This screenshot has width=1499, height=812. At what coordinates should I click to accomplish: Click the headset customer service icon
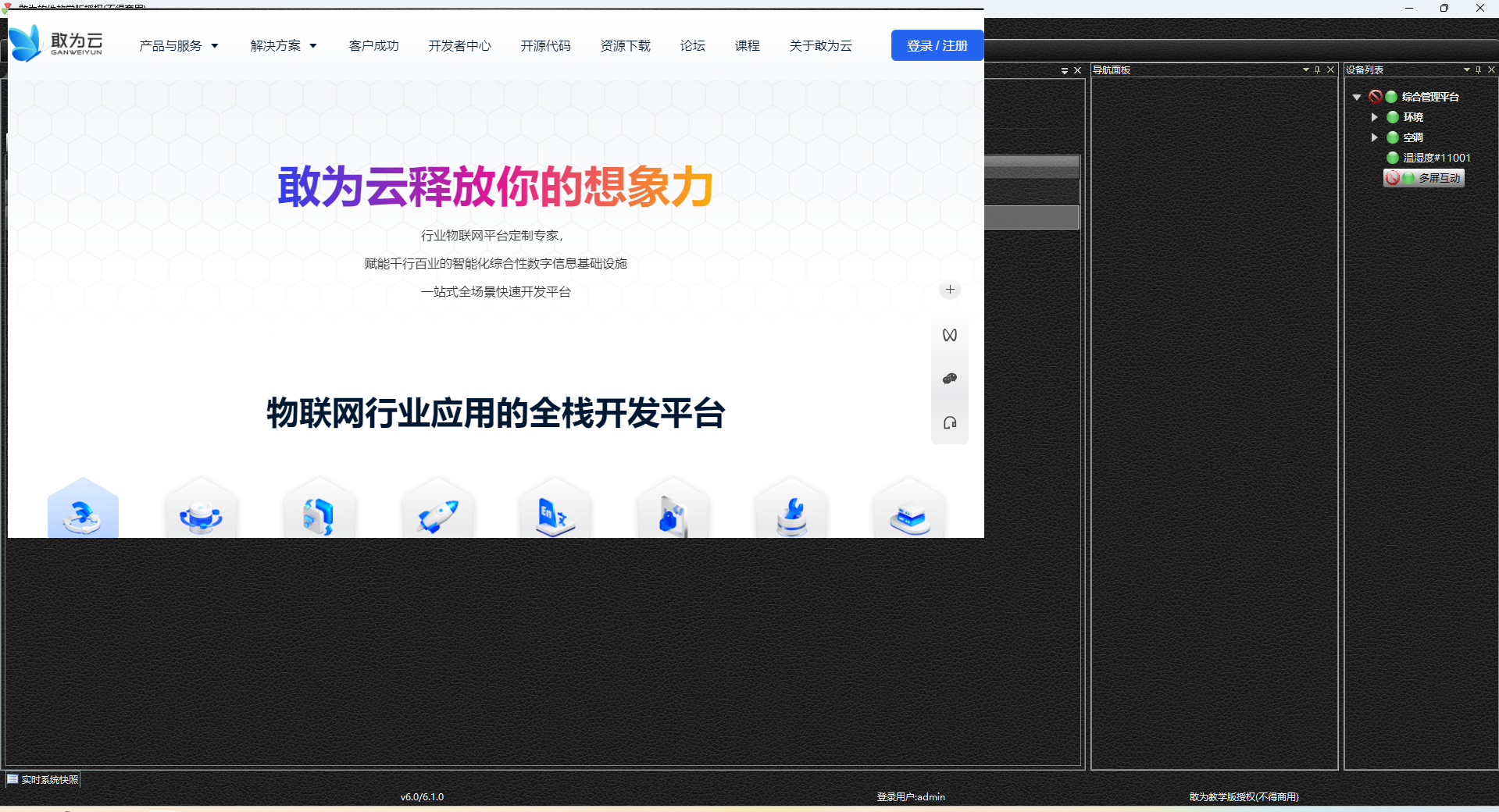tap(950, 422)
